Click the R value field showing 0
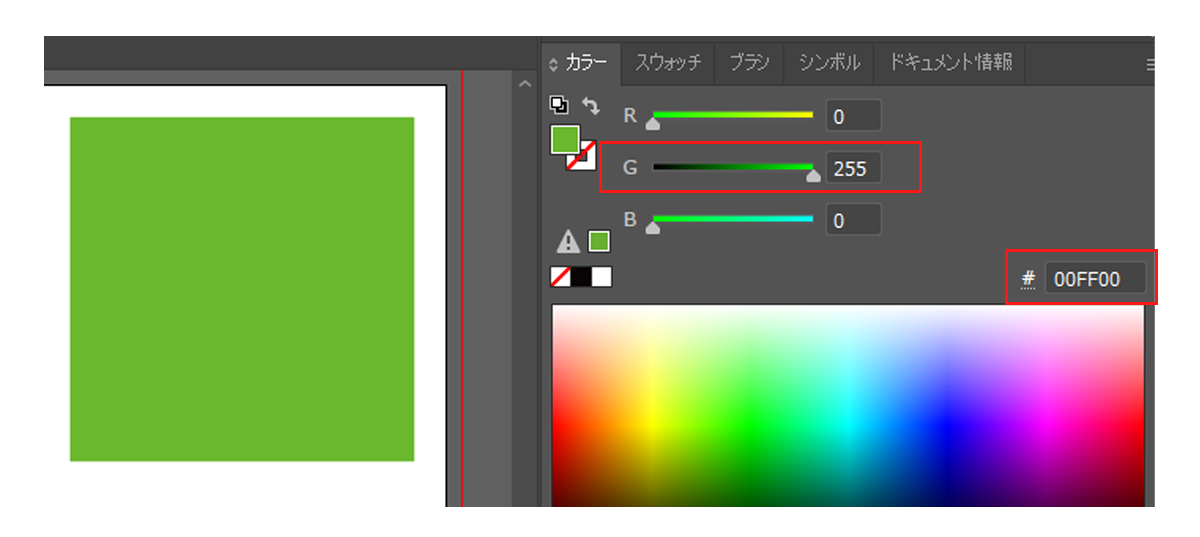Viewport: 1200px width, 537px height. tap(853, 116)
